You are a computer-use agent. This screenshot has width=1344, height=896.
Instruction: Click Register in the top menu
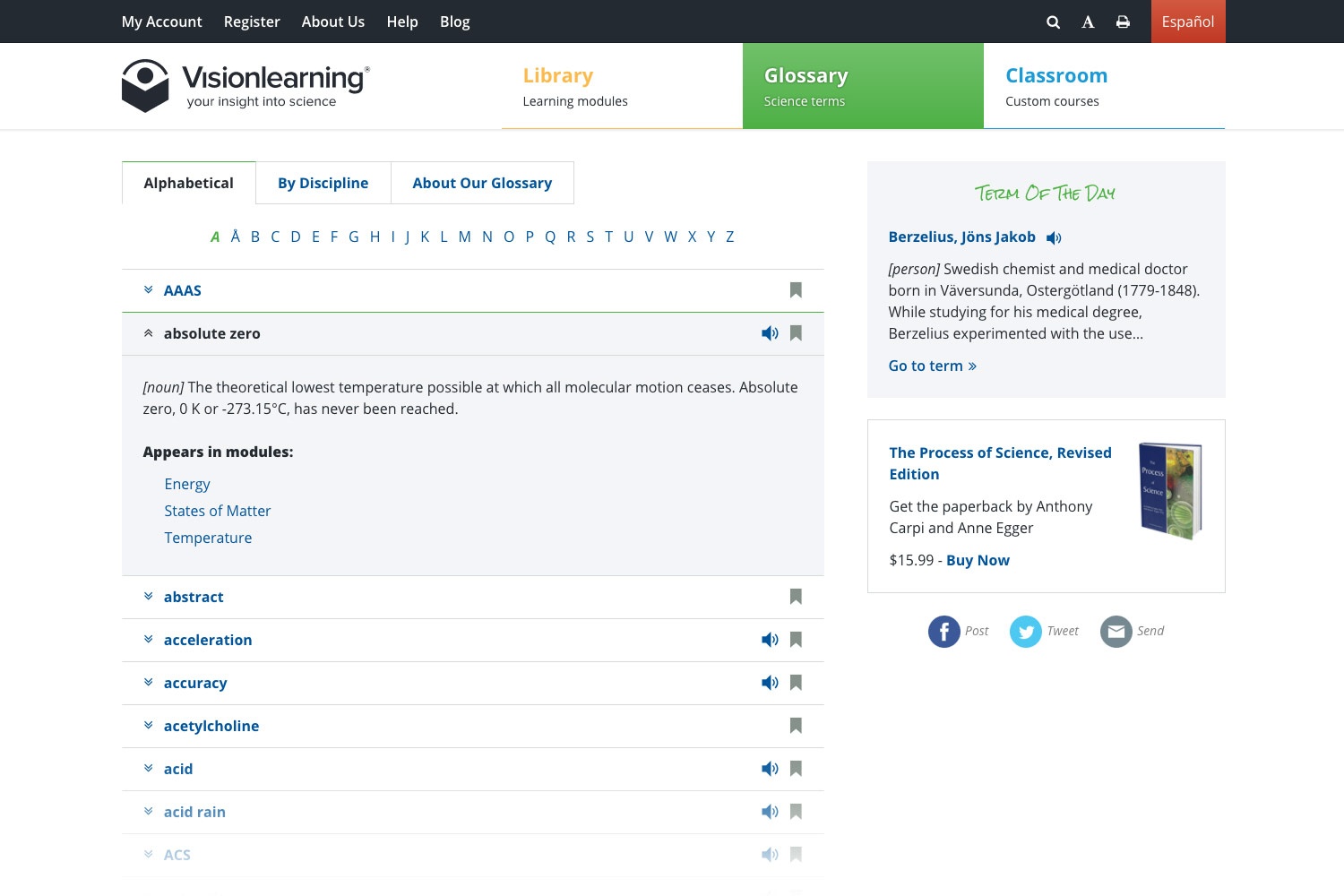(x=252, y=22)
